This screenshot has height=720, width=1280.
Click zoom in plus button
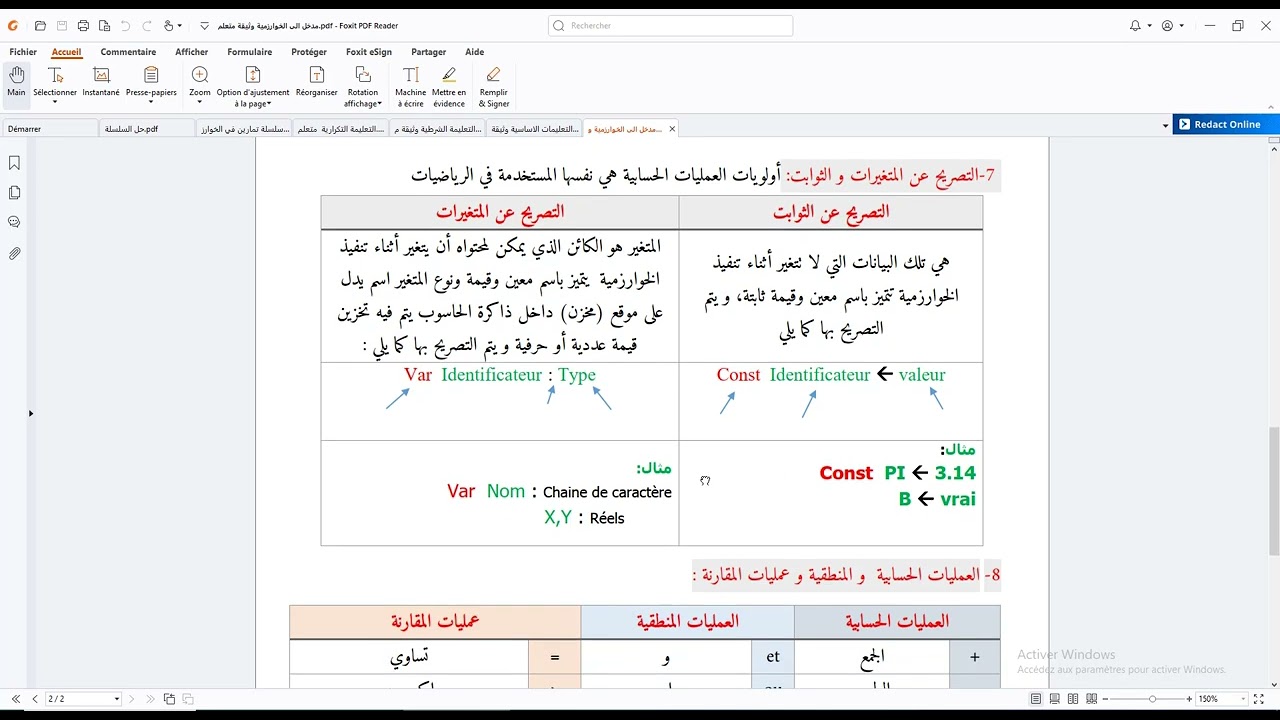point(1189,699)
